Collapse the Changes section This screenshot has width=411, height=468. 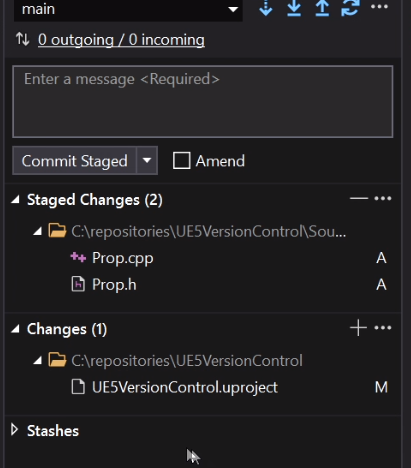[15, 329]
